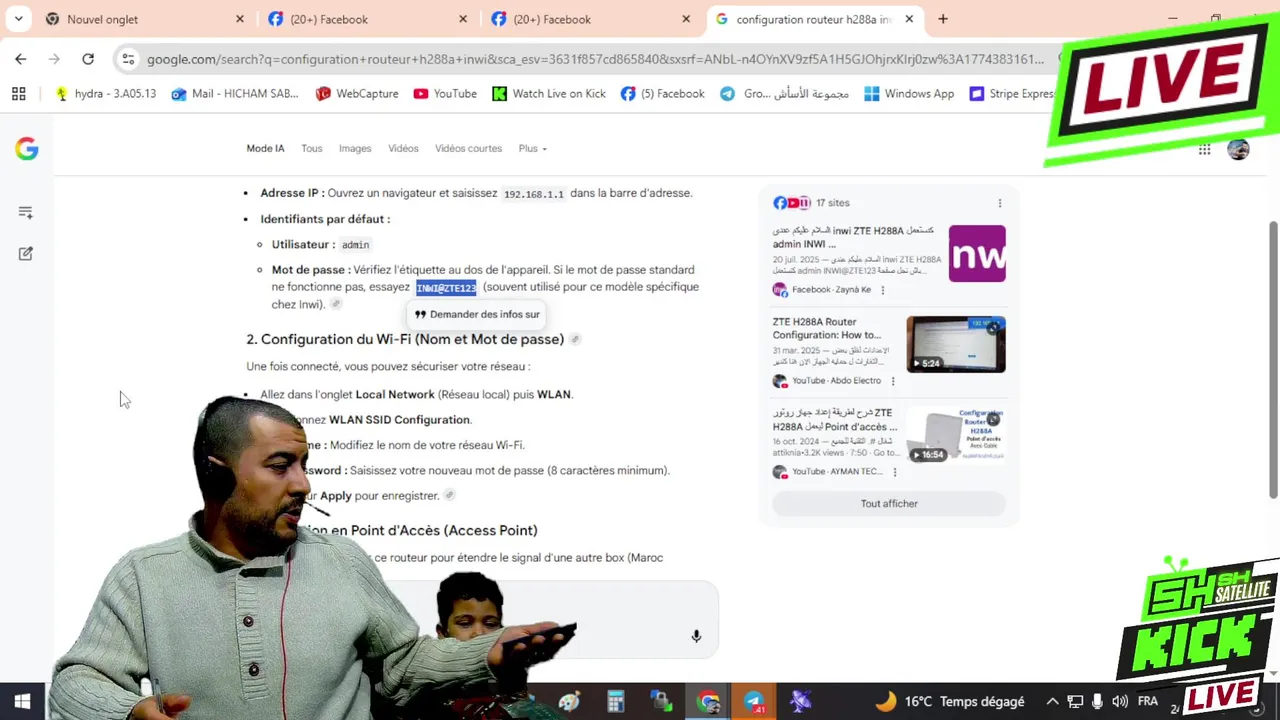This screenshot has height=720, width=1280.
Task: Open the Windows Start menu
Action: click(22, 702)
